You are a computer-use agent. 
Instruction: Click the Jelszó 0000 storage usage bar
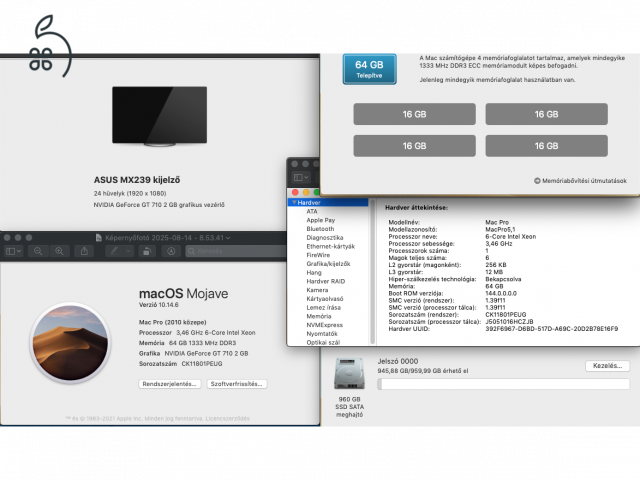click(503, 384)
